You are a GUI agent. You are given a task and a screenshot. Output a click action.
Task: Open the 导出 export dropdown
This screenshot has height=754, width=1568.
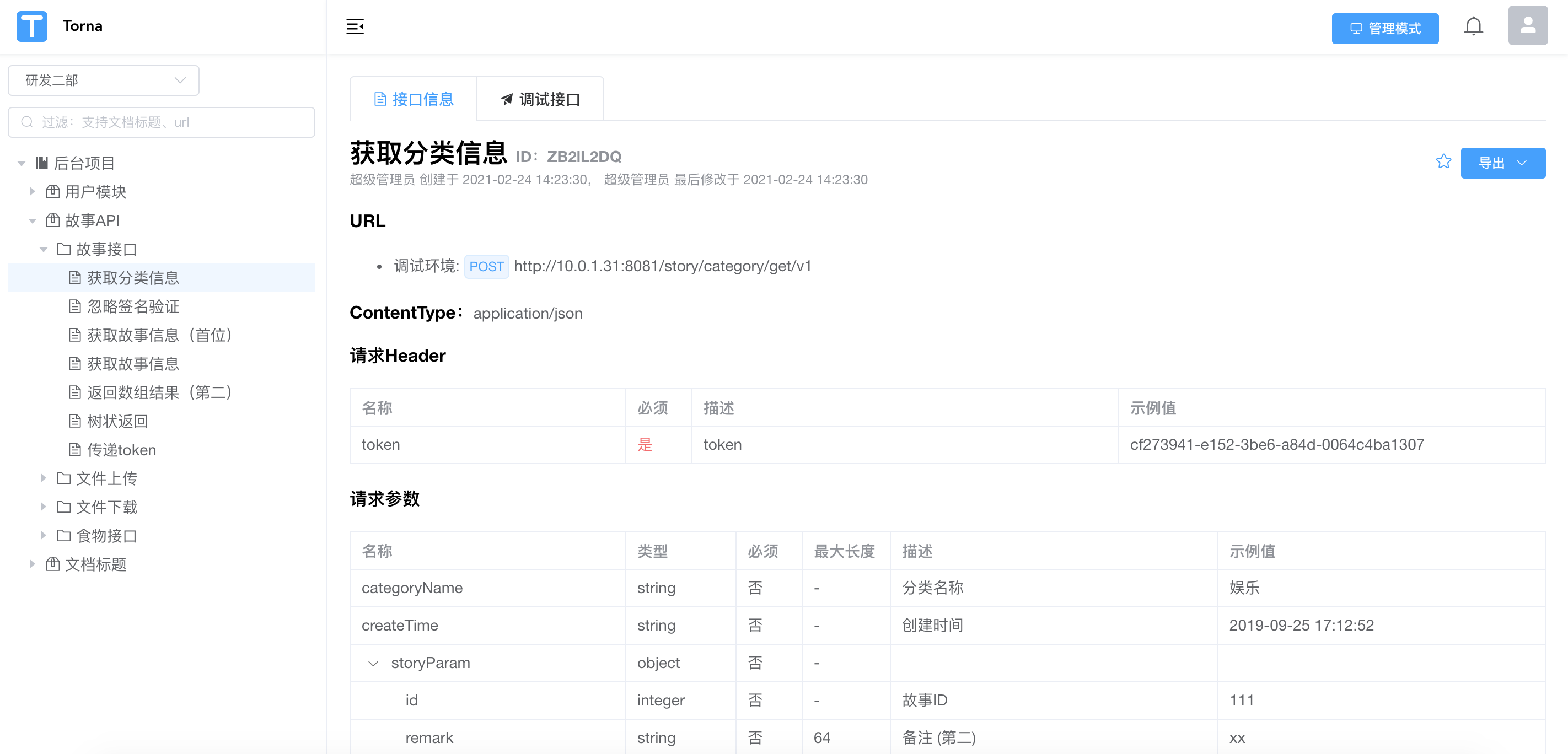[x=1502, y=163]
